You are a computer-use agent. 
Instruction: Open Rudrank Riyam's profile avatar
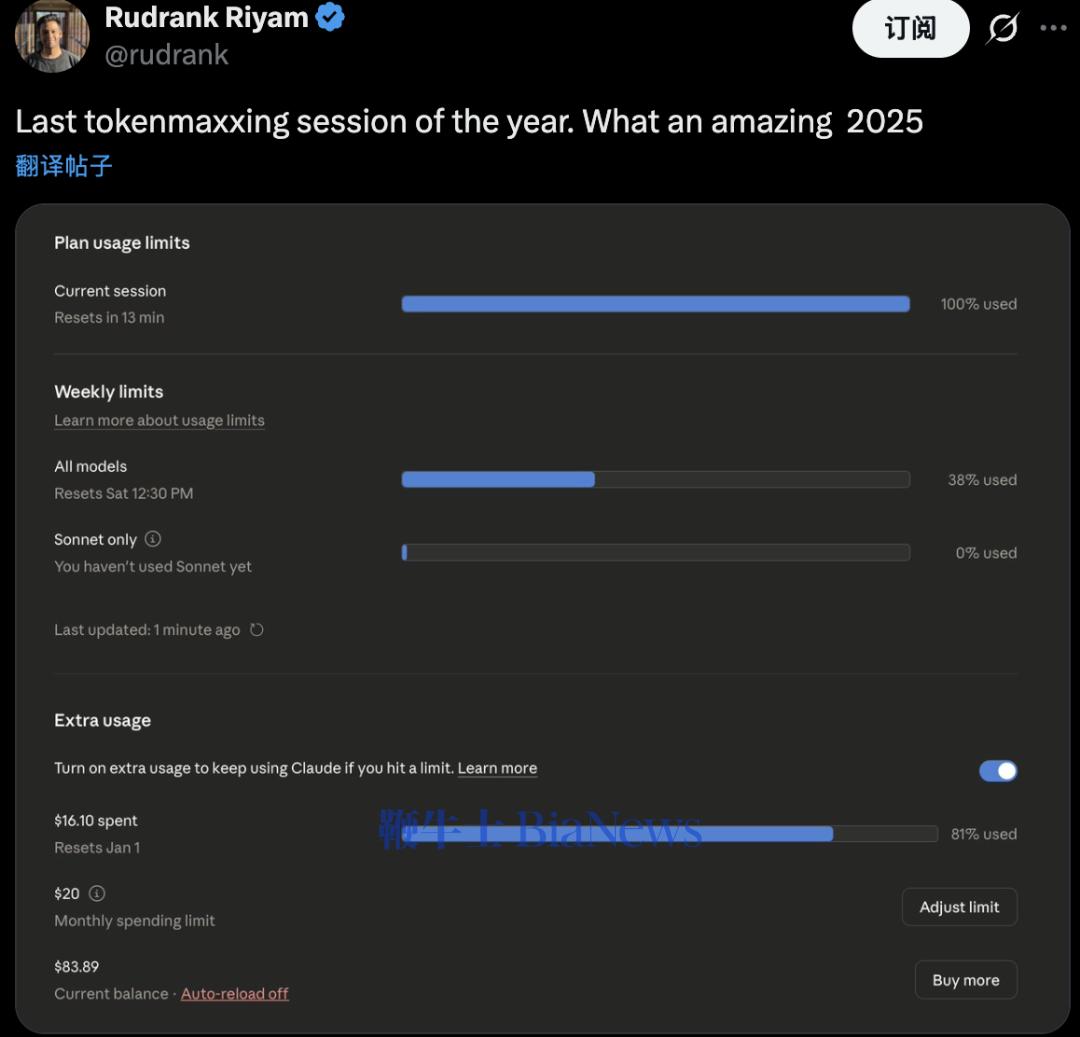click(x=52, y=35)
